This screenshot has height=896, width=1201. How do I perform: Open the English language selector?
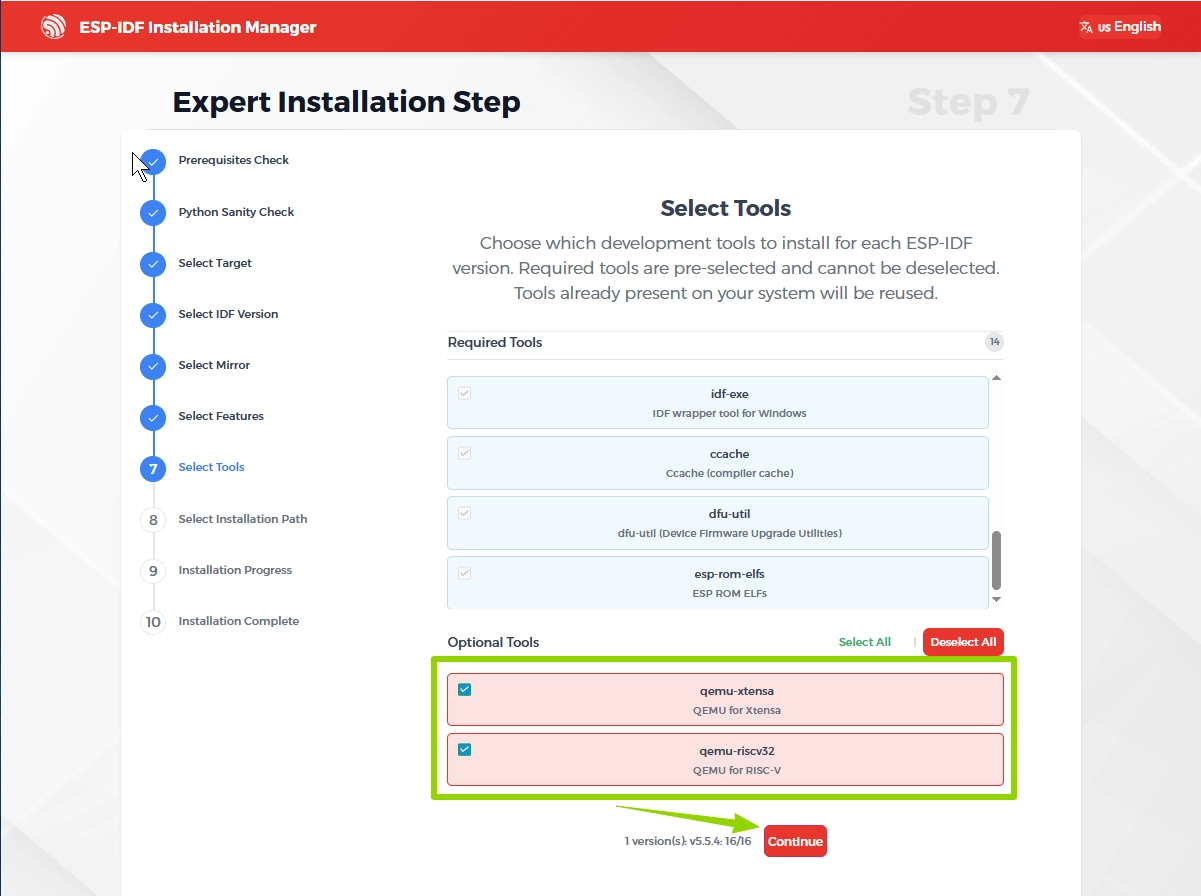tap(1120, 27)
